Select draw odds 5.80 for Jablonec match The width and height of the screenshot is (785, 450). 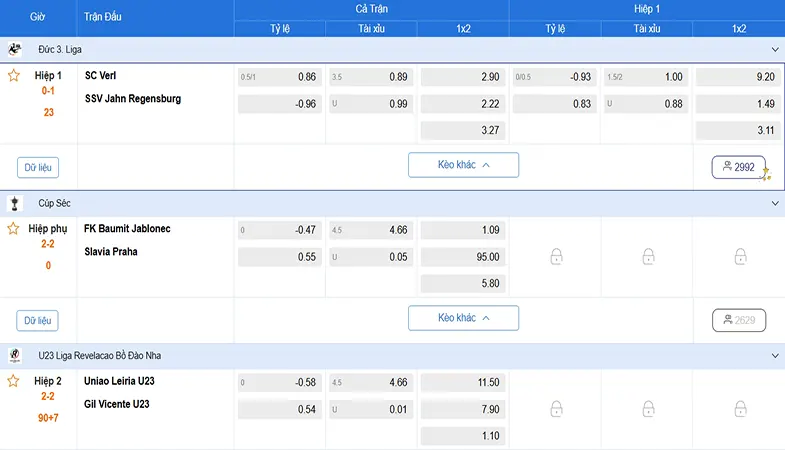pos(463,283)
